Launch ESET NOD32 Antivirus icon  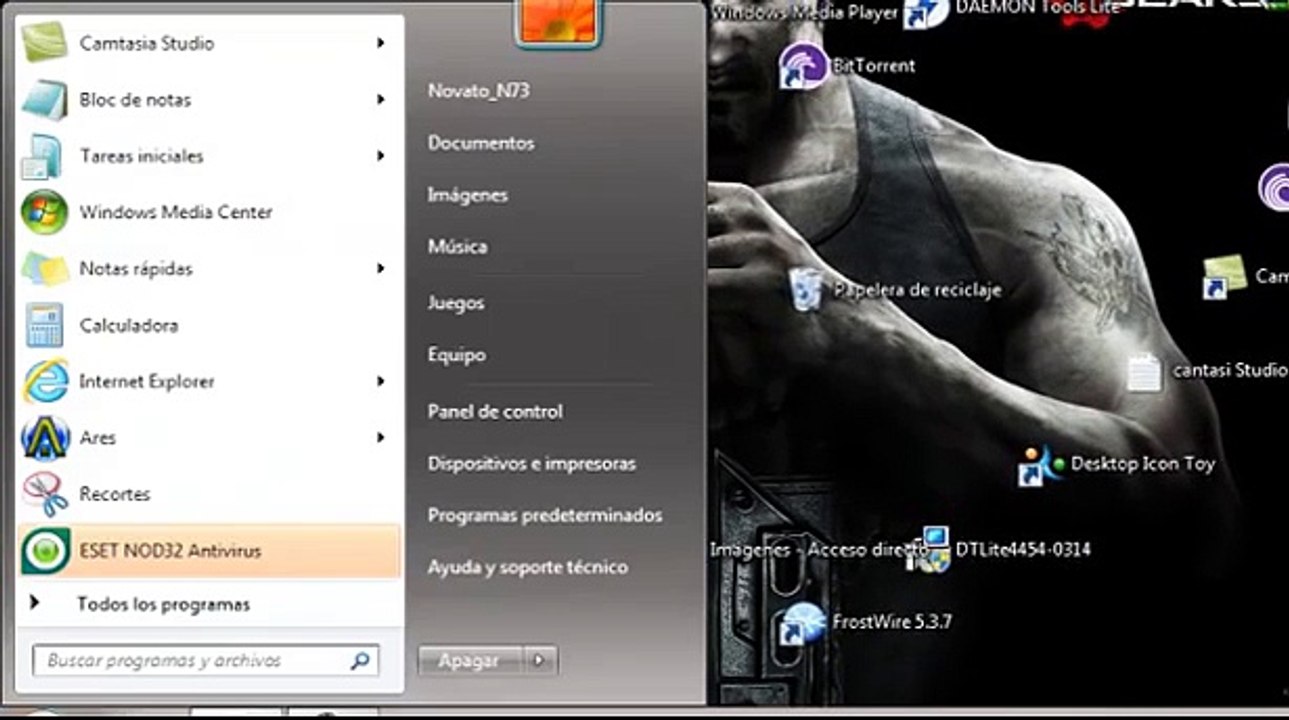45,550
